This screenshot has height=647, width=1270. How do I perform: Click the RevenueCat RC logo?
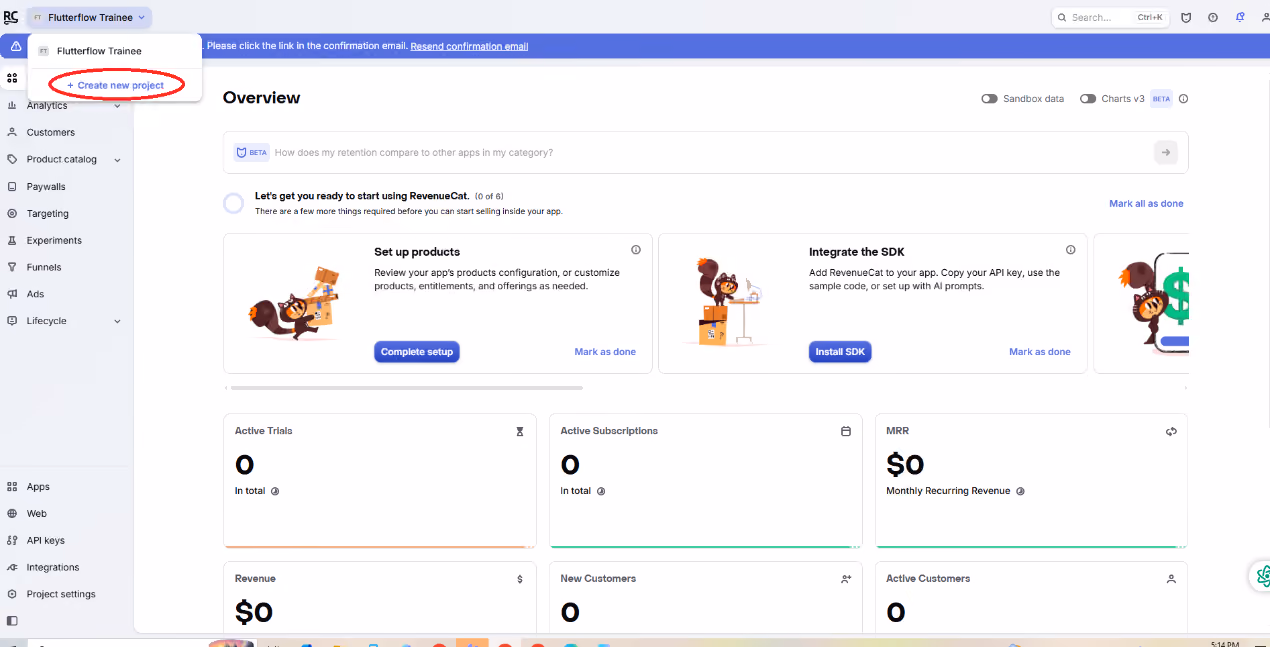(11, 17)
